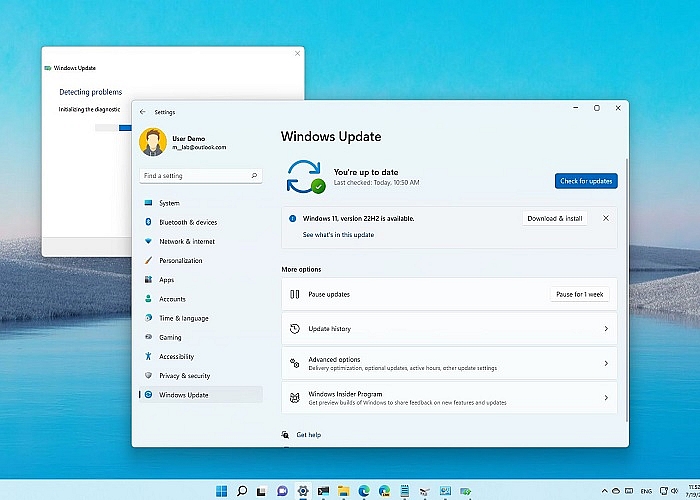The width and height of the screenshot is (700, 500).
Task: Maximize the Settings window
Action: click(x=597, y=108)
